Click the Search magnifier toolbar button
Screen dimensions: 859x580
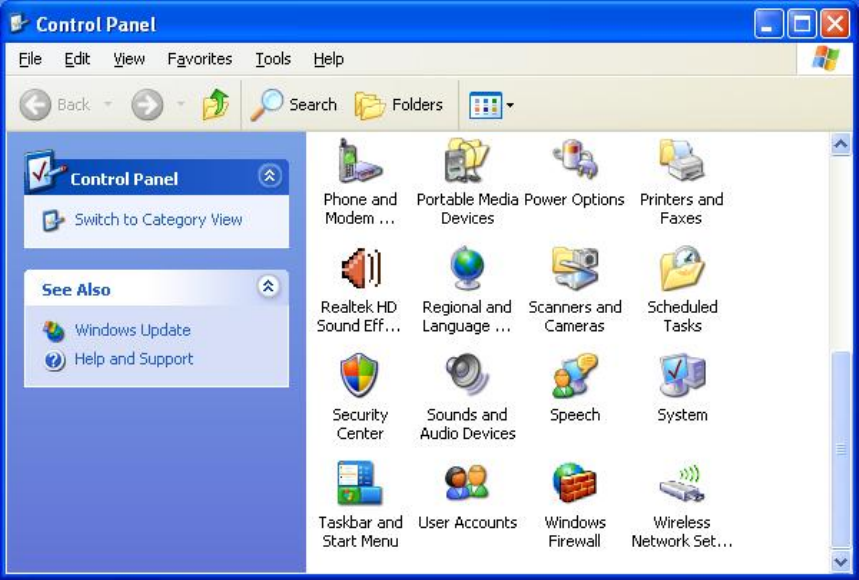[294, 104]
